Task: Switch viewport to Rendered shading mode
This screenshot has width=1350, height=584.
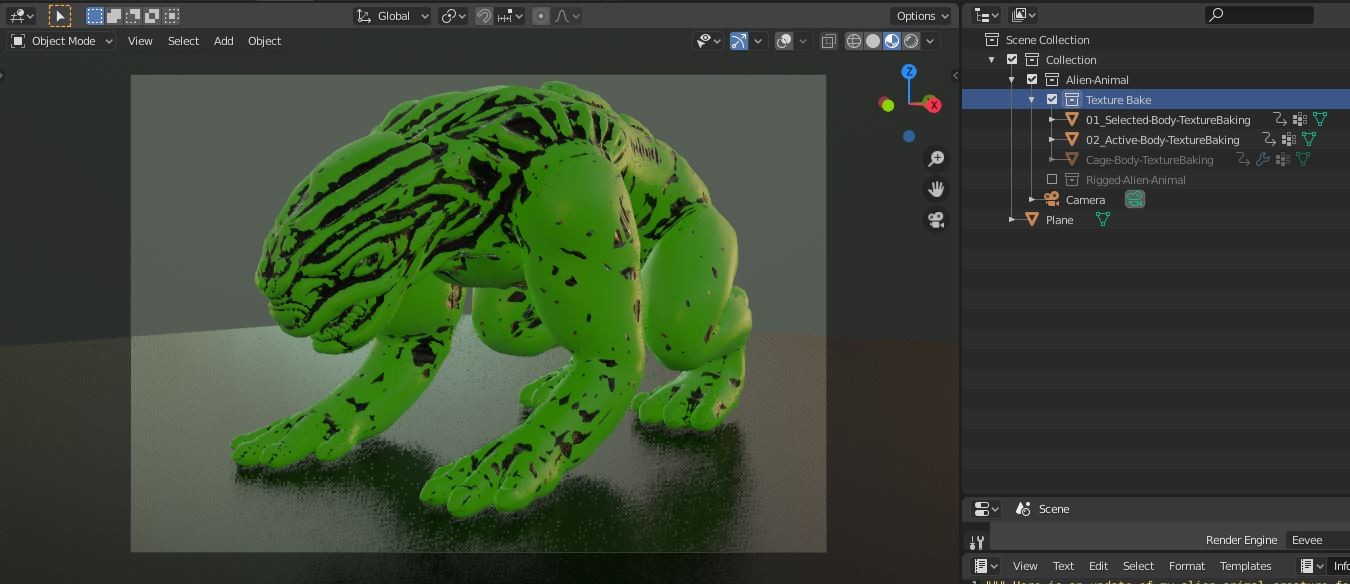Action: pyautogui.click(x=910, y=41)
